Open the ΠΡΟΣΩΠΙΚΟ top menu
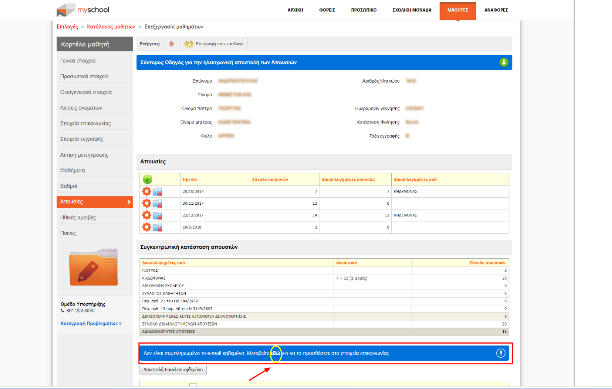Image resolution: width=612 pixels, height=389 pixels. 364,10
